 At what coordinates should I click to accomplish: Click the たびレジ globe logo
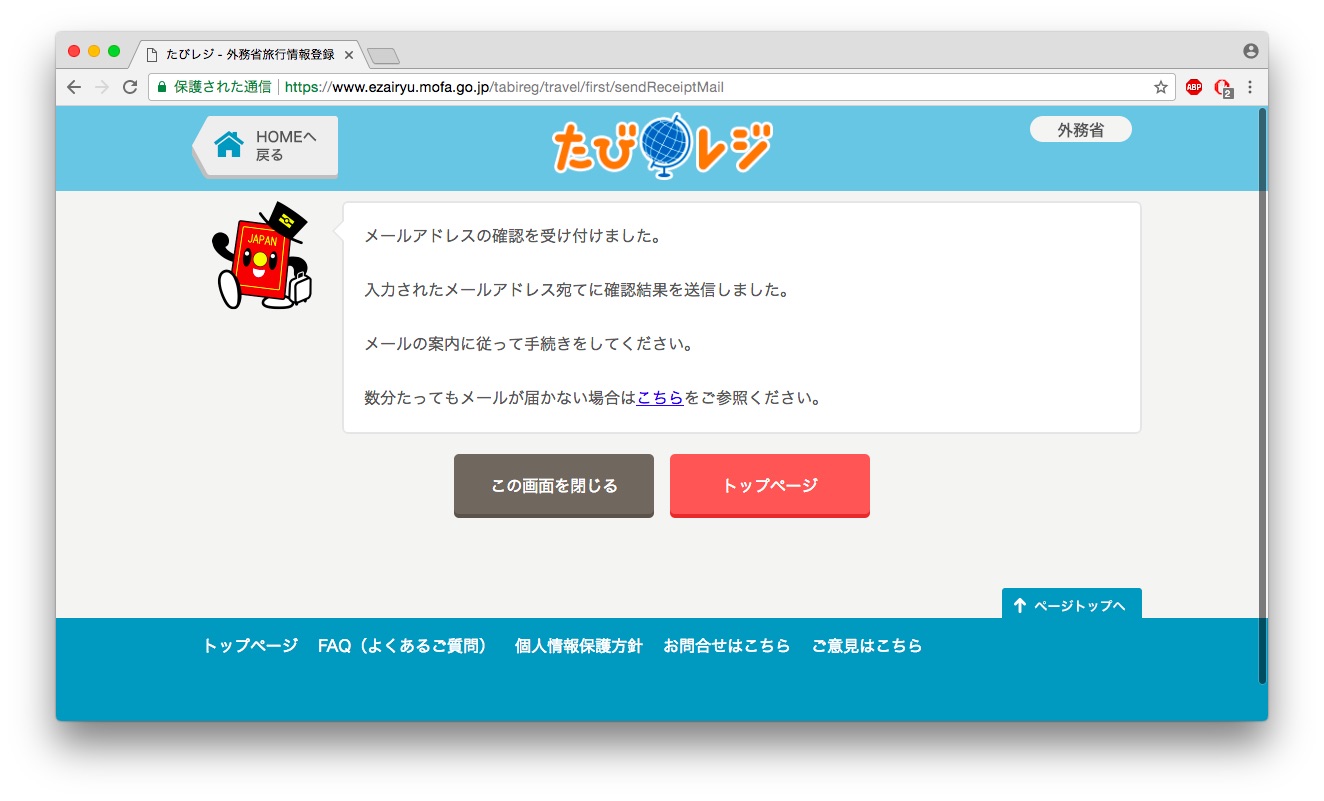[661, 148]
